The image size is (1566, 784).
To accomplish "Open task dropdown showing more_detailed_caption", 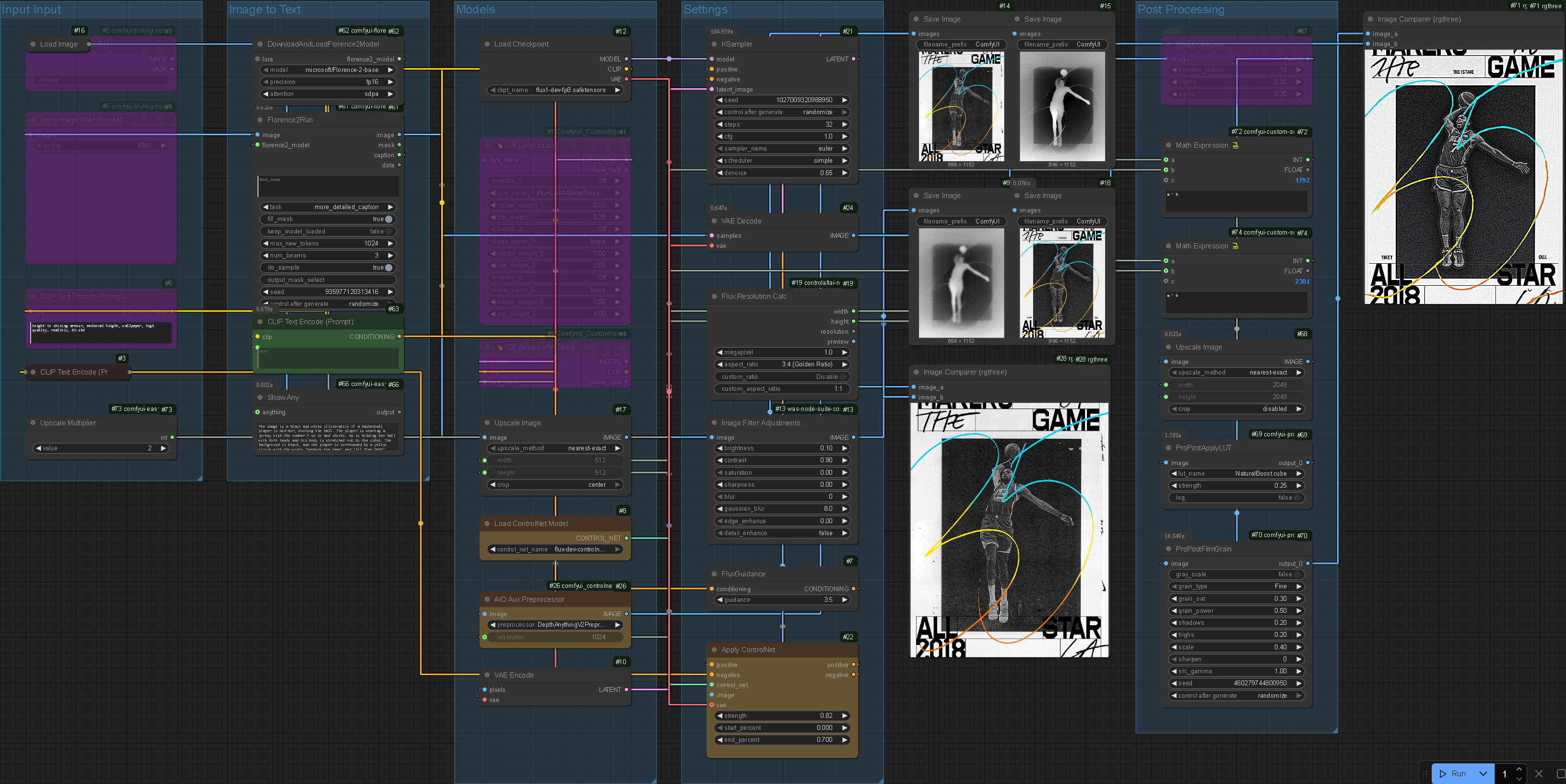I will click(x=328, y=207).
